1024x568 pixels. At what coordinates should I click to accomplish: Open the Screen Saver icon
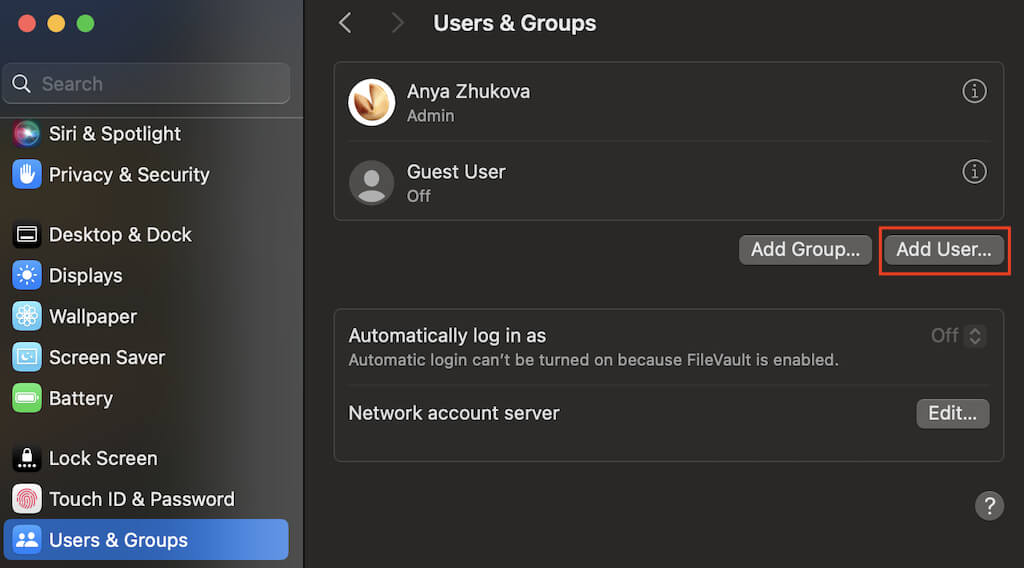pyautogui.click(x=27, y=357)
